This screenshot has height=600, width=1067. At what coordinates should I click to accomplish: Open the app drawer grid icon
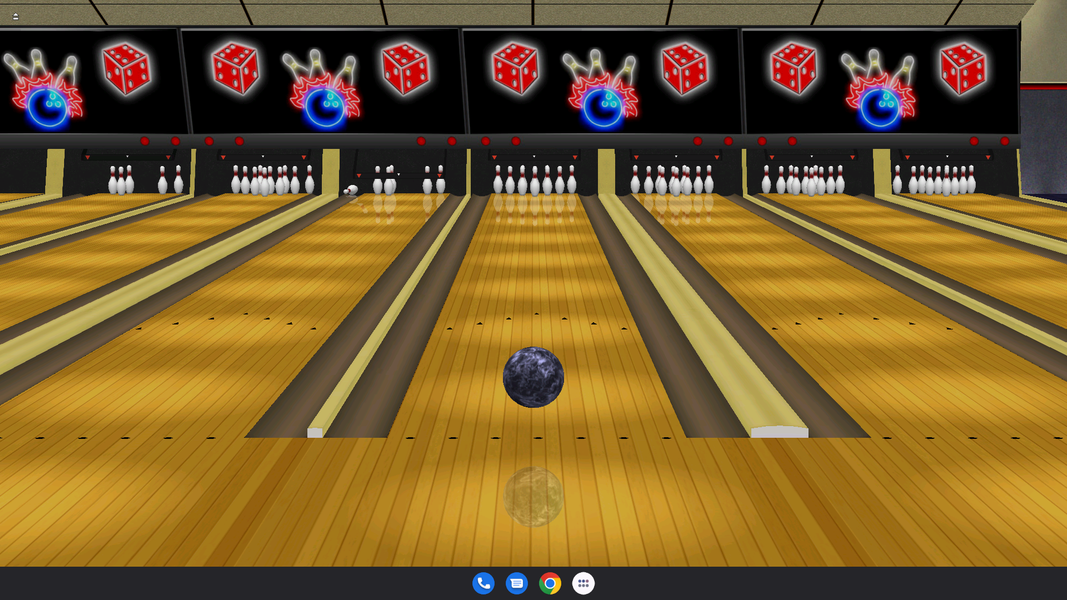click(x=583, y=583)
